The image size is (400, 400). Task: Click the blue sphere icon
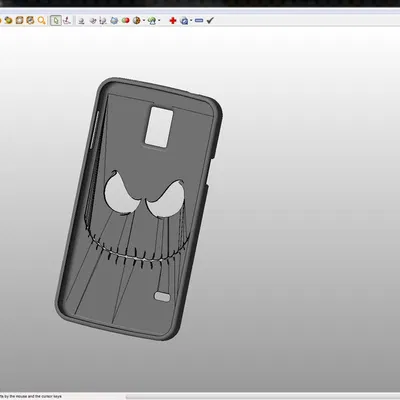point(114,21)
